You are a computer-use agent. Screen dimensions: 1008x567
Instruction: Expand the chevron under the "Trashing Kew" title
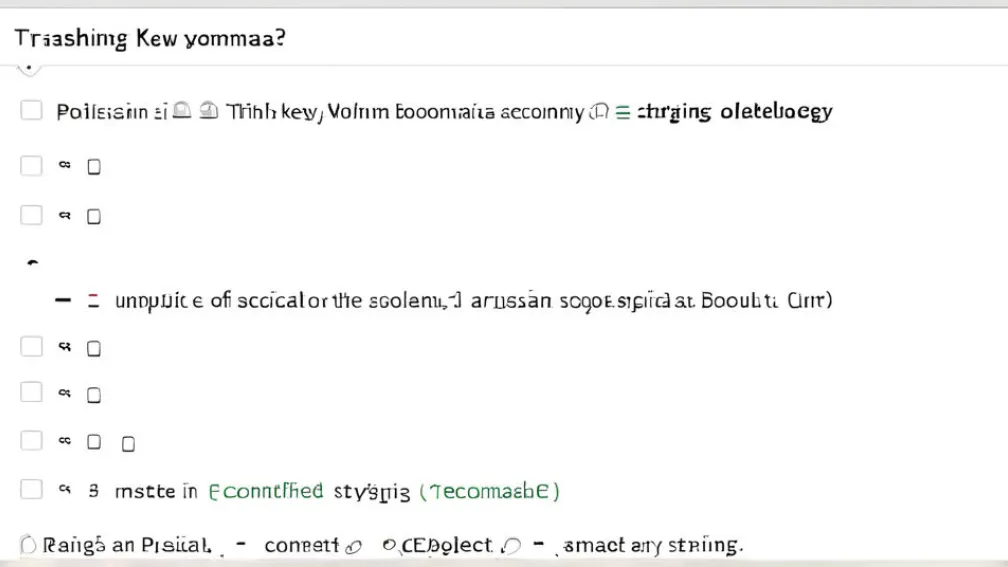[29, 69]
